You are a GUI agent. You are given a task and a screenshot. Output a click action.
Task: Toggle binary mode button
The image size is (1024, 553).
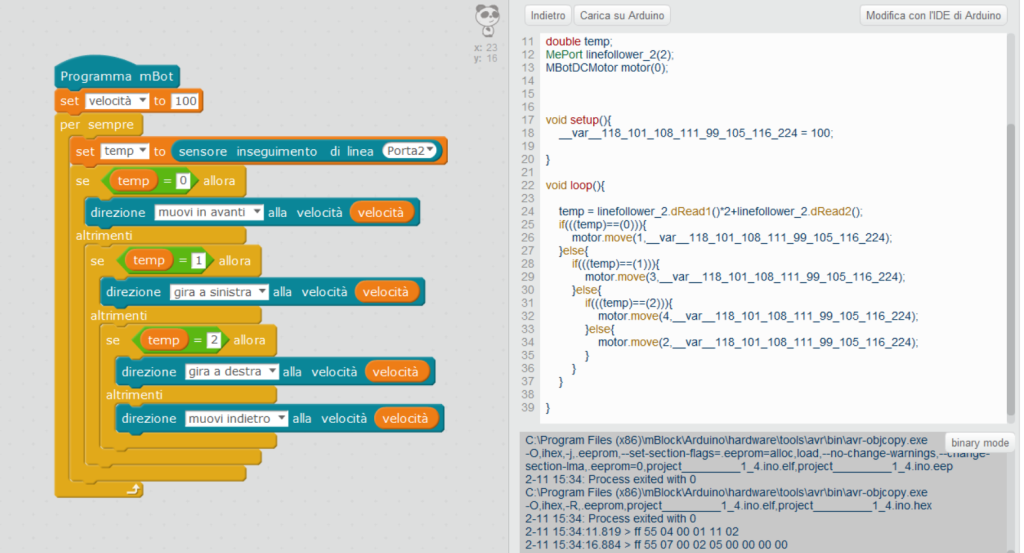[x=980, y=443]
